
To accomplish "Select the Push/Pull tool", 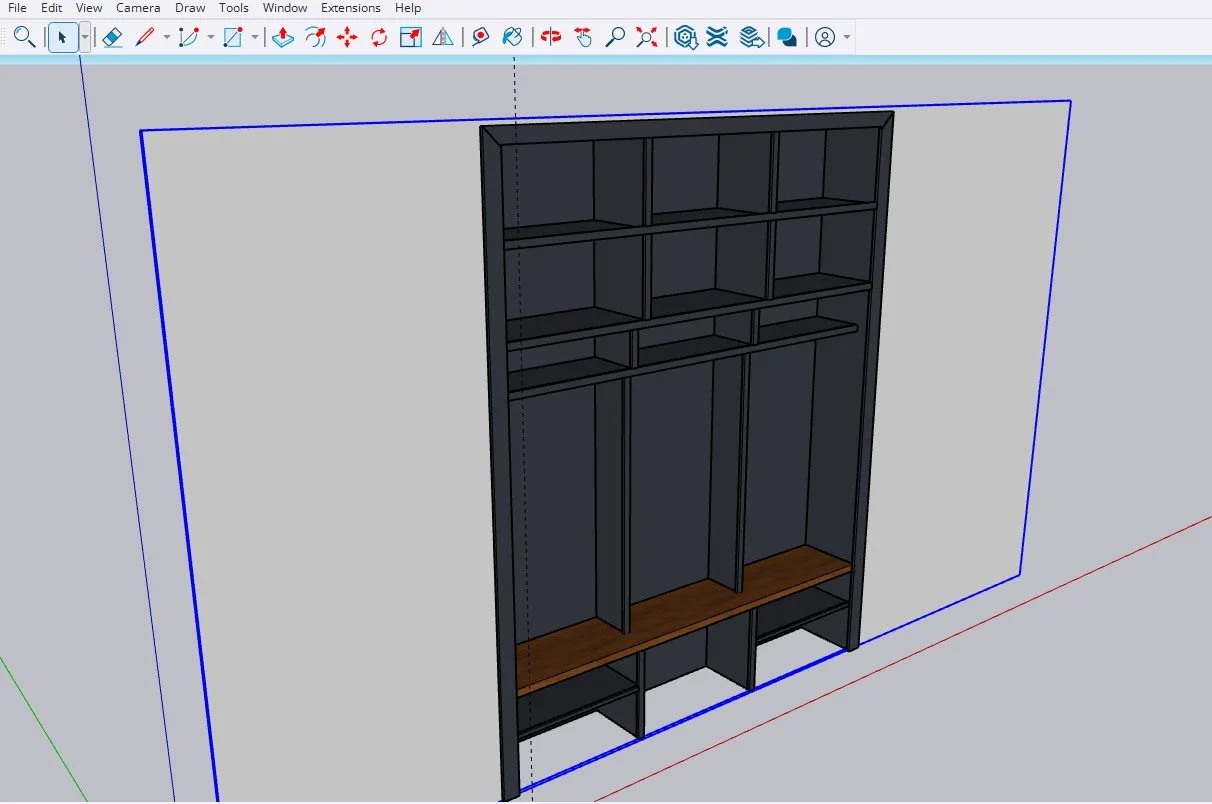I will (284, 38).
